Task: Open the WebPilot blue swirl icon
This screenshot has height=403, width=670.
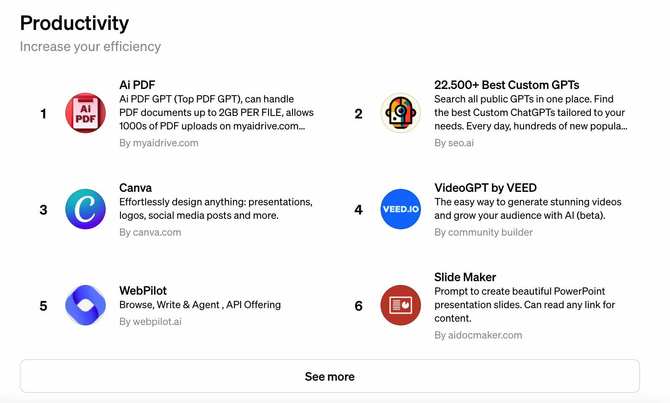Action: coord(85,305)
